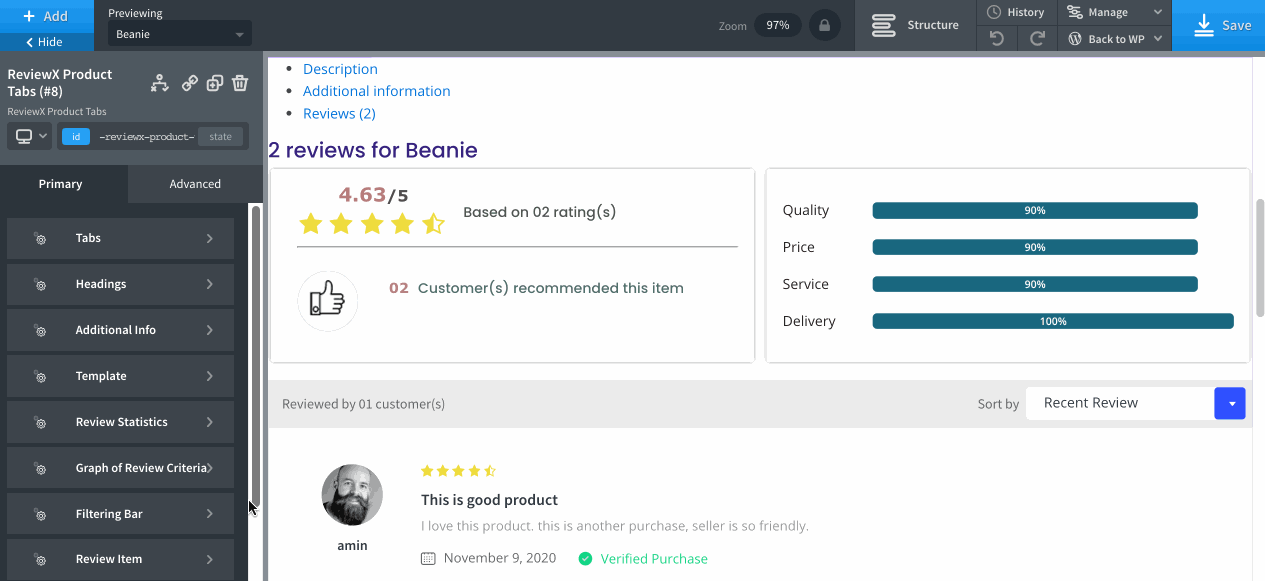Undo the last change
This screenshot has height=581, width=1265.
tap(996, 39)
